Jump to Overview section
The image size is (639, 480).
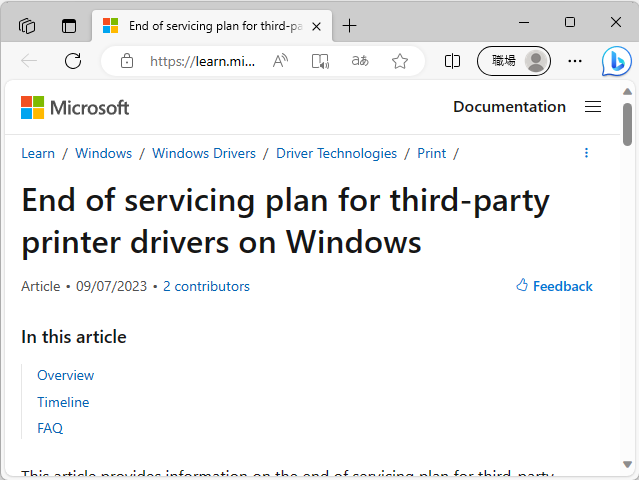66,375
